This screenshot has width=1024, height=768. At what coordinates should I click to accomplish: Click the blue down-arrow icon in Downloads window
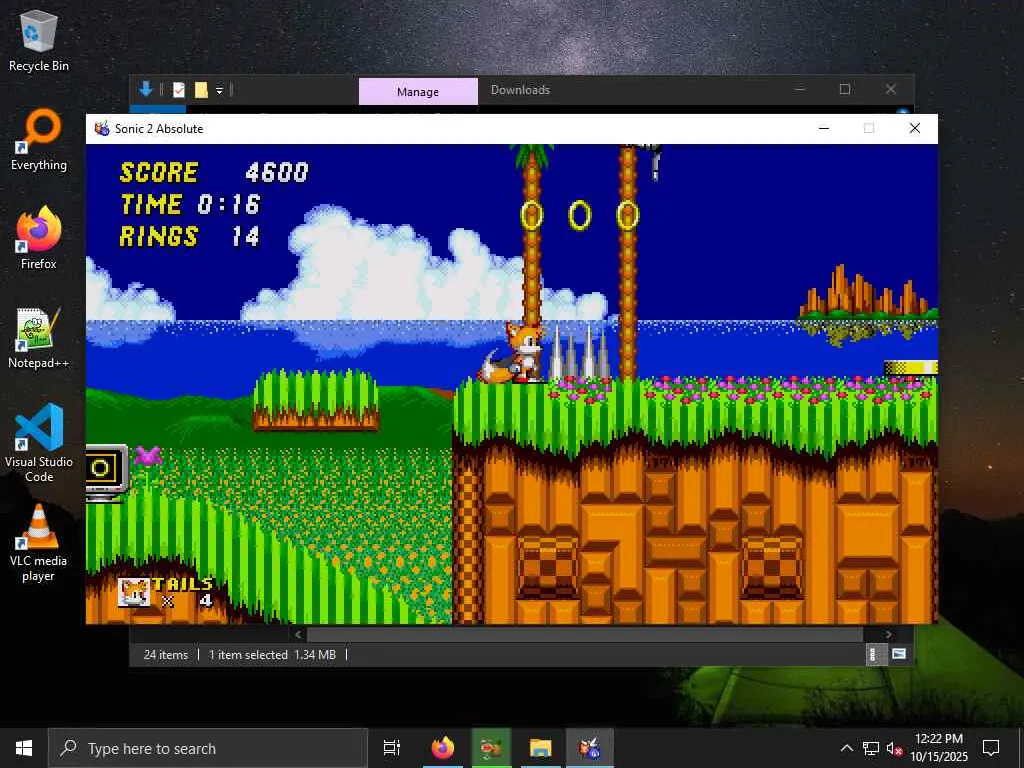146,89
